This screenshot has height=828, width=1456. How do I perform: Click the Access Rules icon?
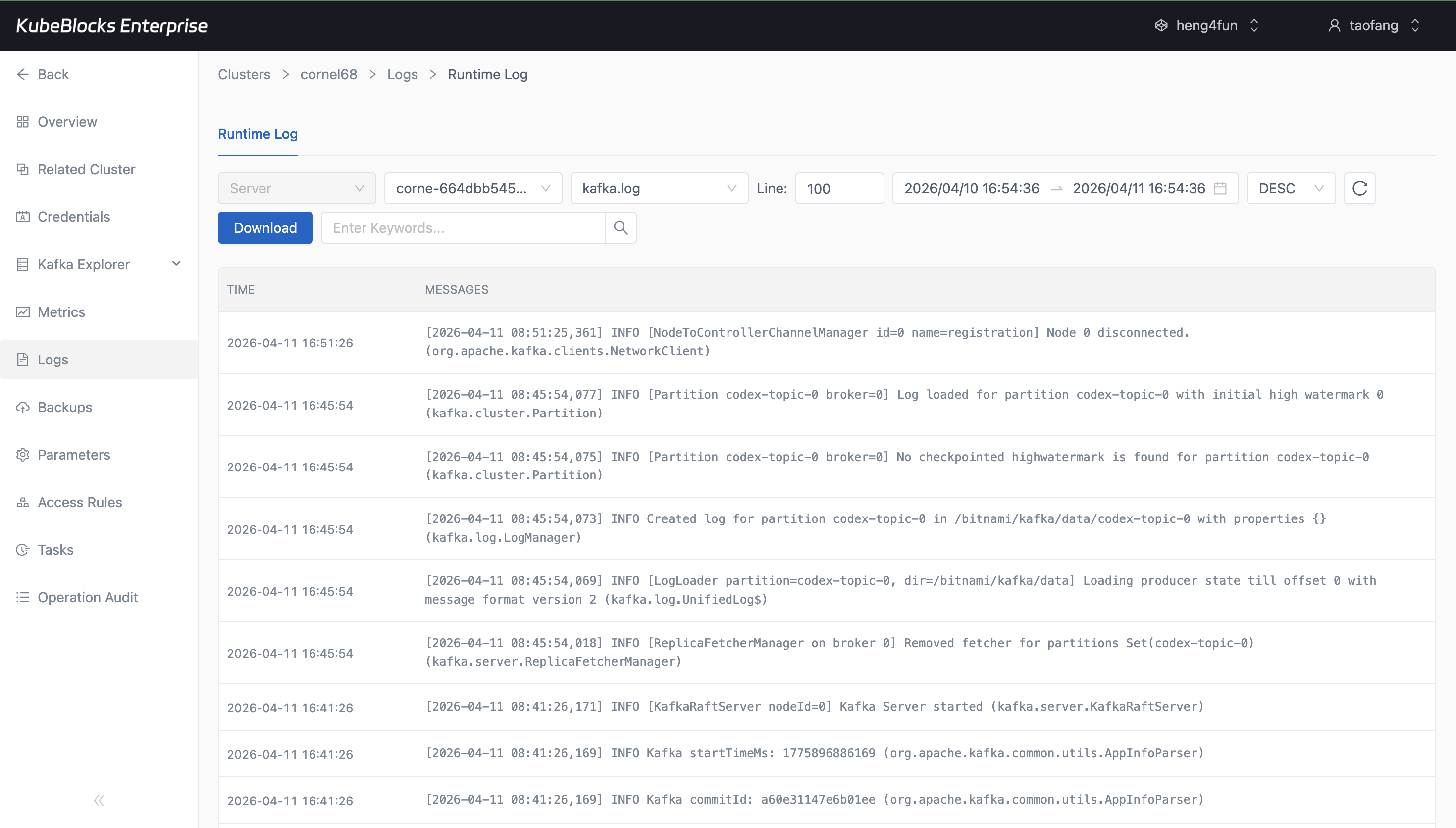pos(23,502)
